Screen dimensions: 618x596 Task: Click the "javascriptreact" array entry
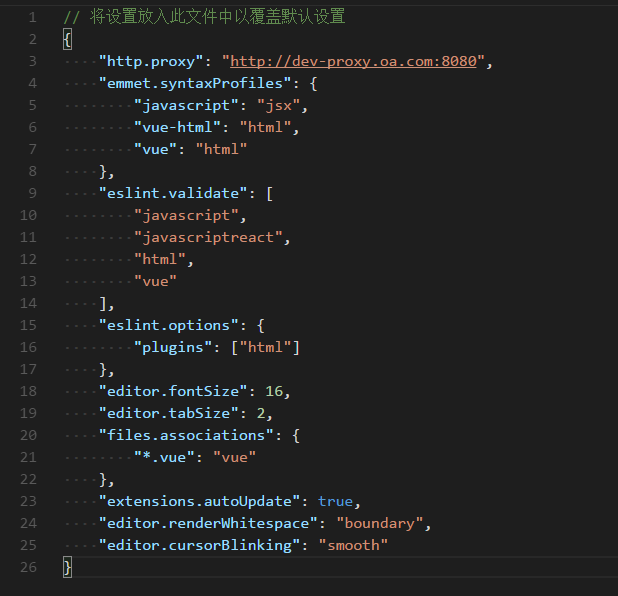(x=208, y=238)
